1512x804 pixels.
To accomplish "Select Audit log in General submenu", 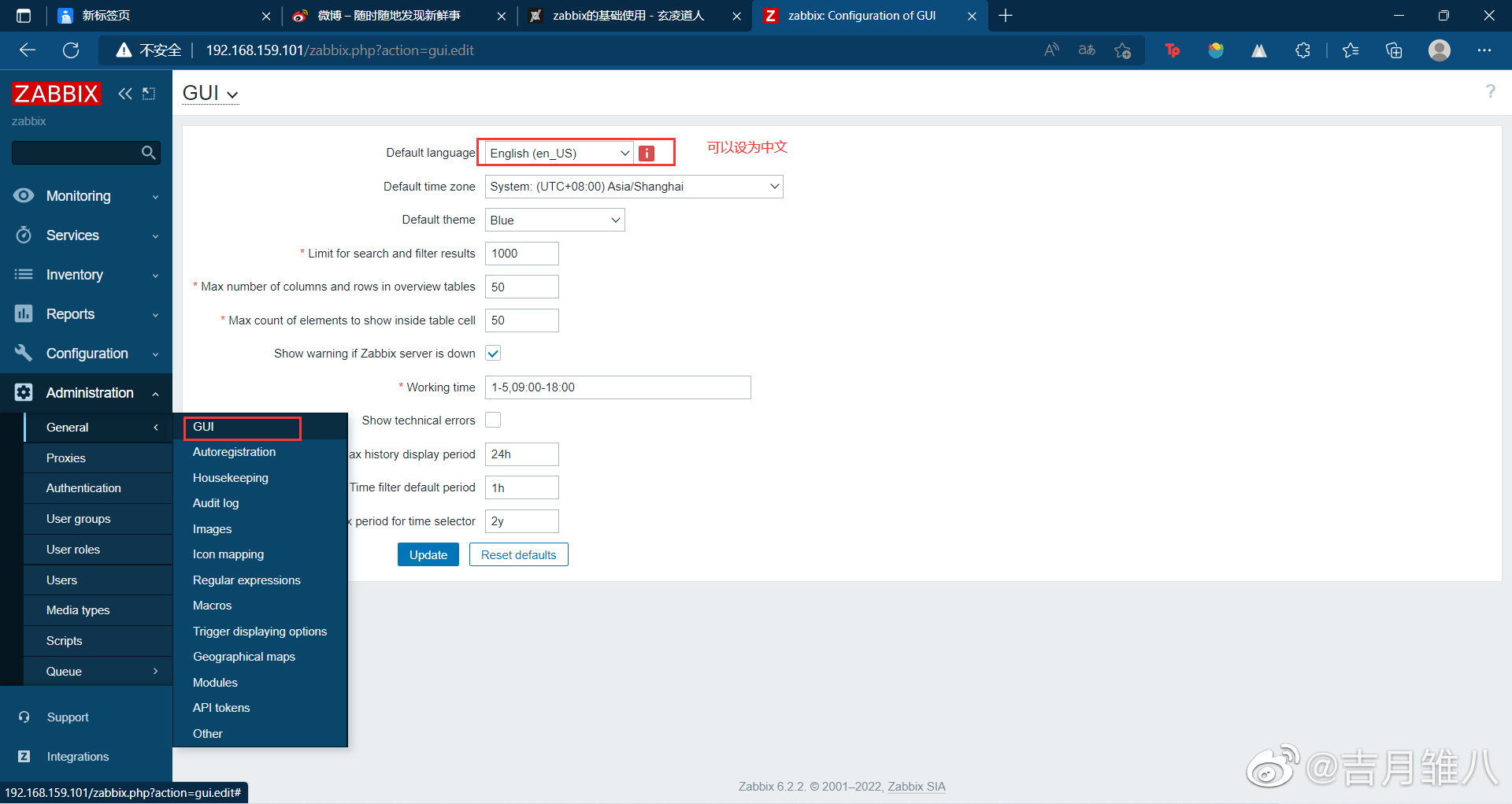I will 216,503.
